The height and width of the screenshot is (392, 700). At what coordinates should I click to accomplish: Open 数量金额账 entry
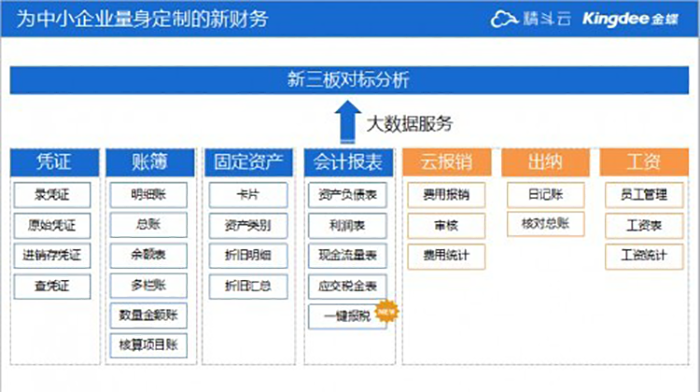[149, 315]
